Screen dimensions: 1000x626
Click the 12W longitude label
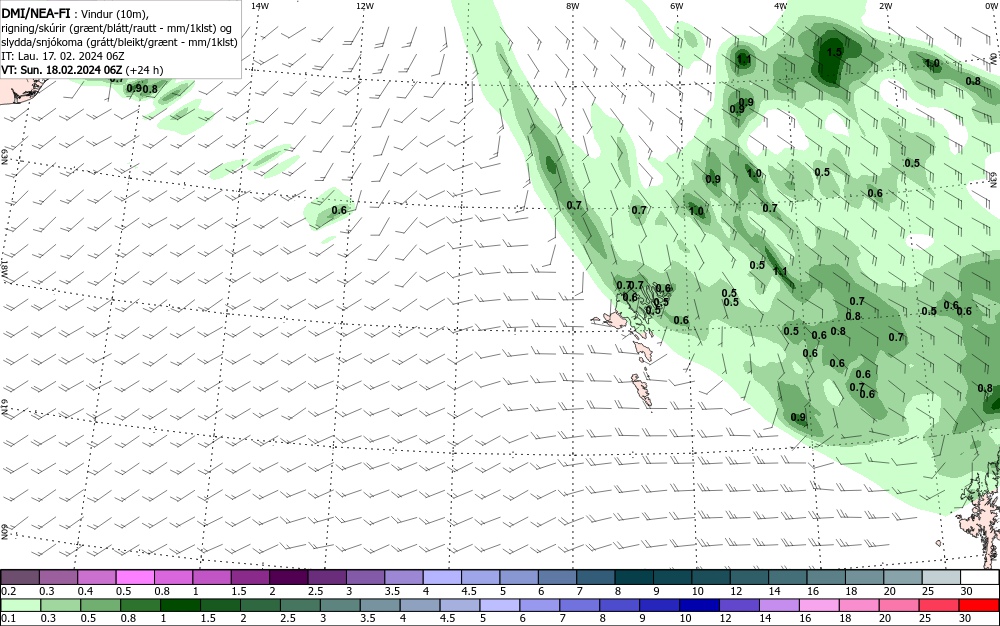tap(365, 6)
